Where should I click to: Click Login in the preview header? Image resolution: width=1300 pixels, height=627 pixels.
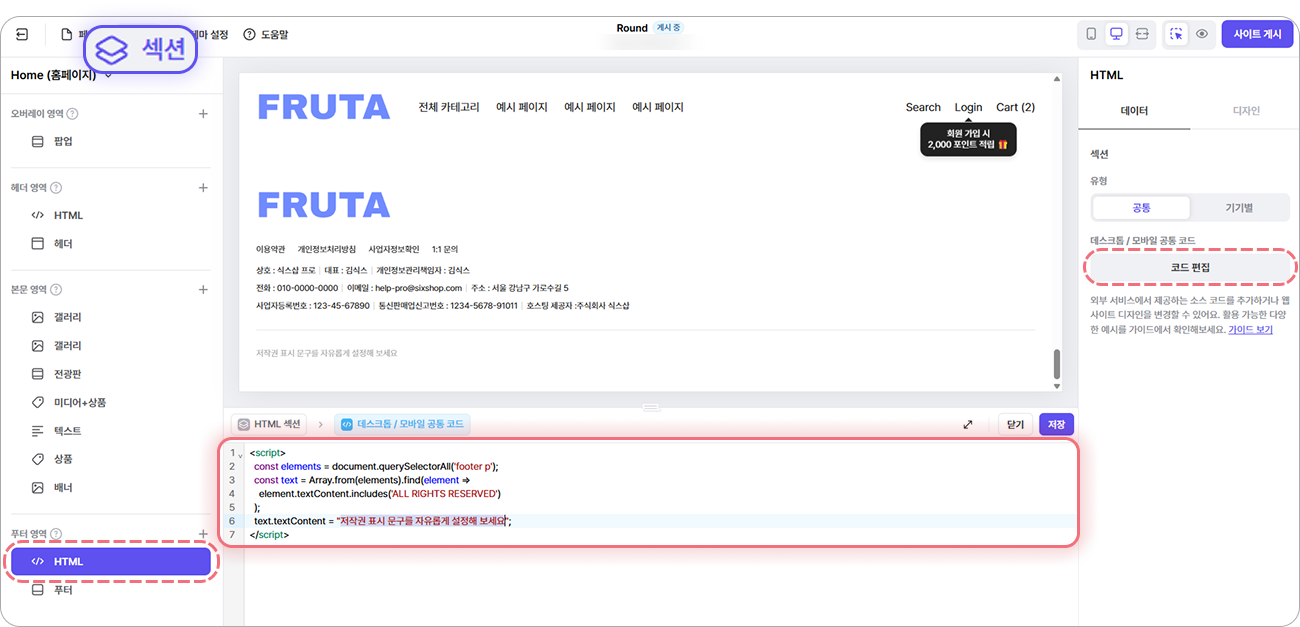pos(968,107)
